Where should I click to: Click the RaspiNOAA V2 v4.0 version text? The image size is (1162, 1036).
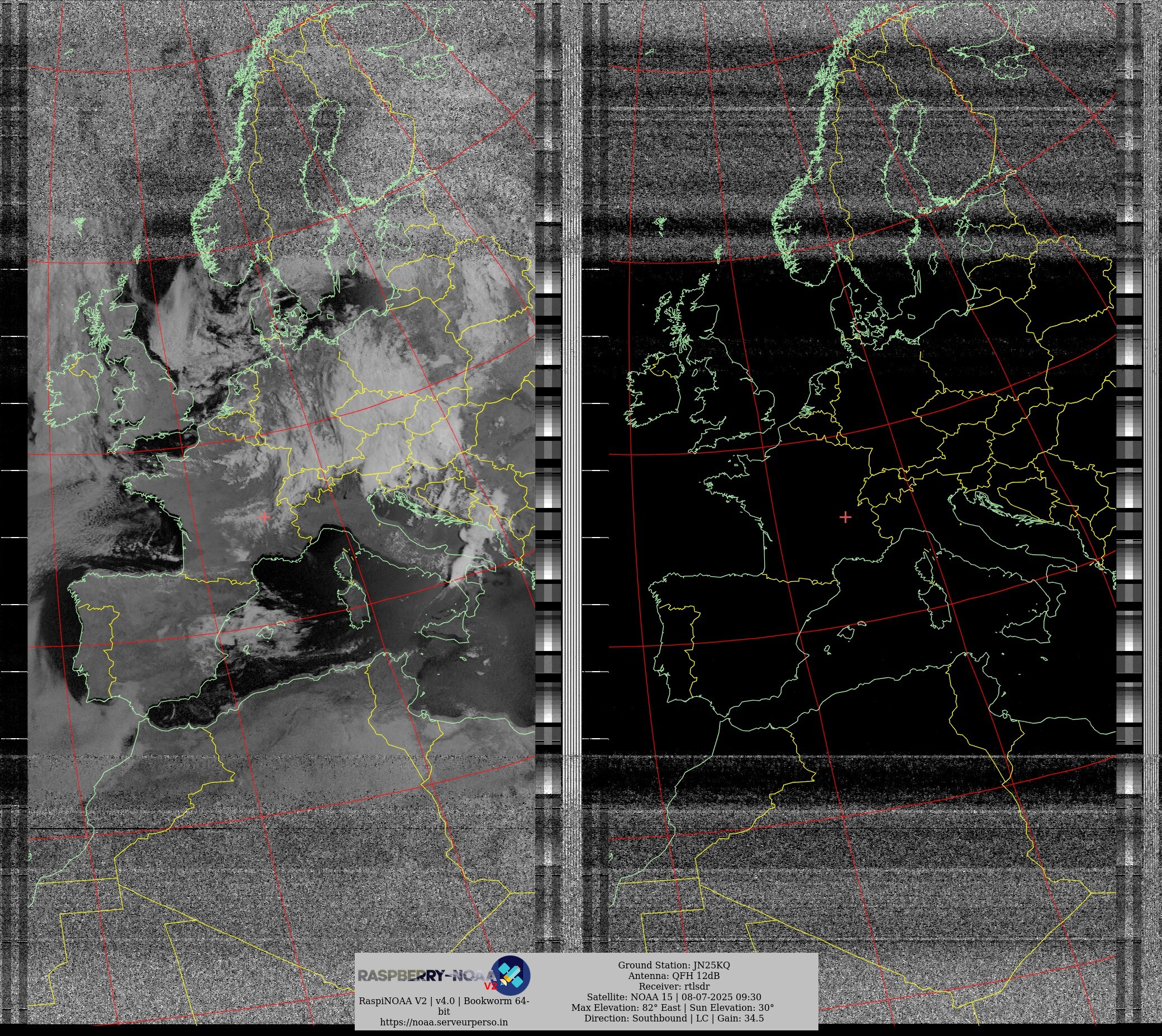(x=444, y=1001)
